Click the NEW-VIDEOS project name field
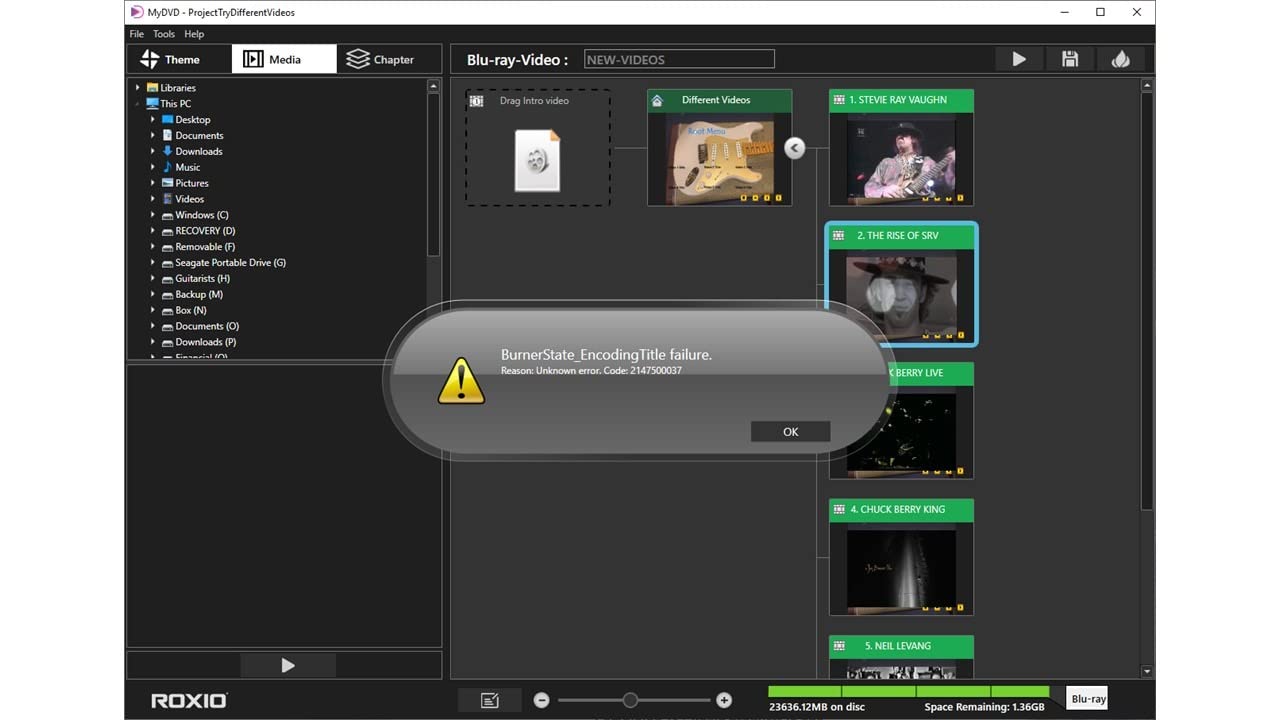 (679, 58)
